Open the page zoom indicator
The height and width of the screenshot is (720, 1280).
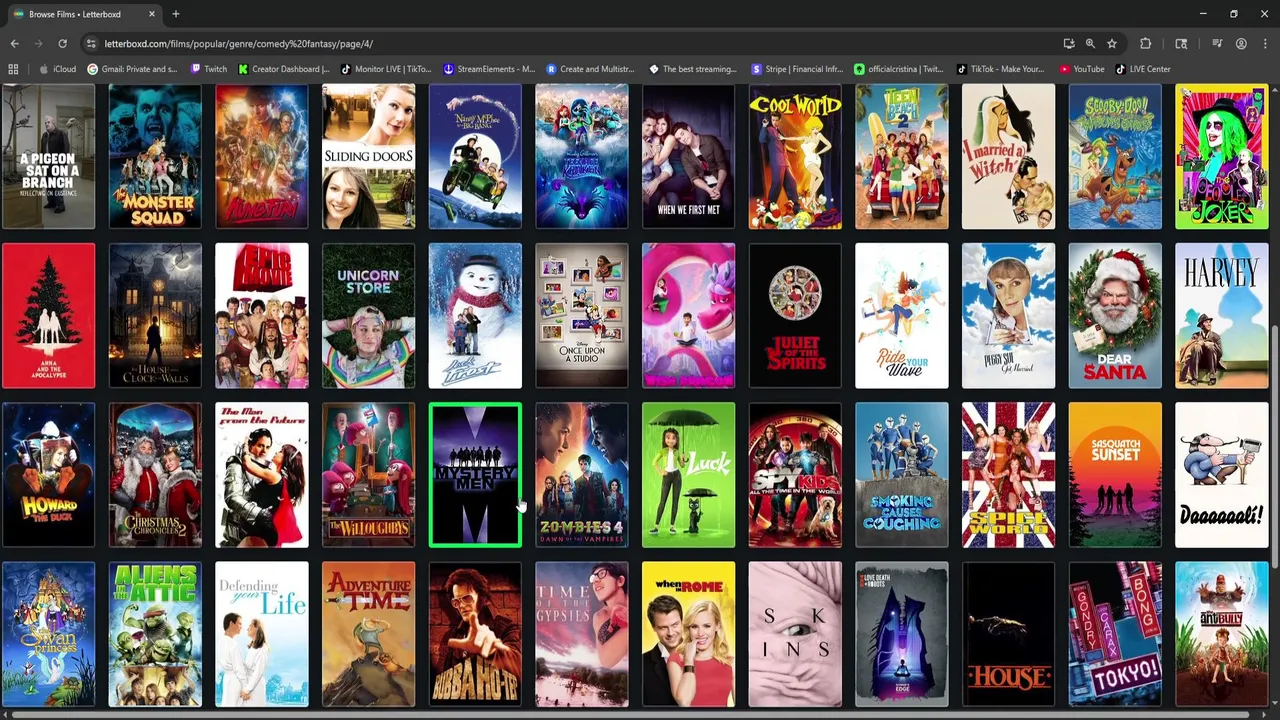pos(1090,44)
